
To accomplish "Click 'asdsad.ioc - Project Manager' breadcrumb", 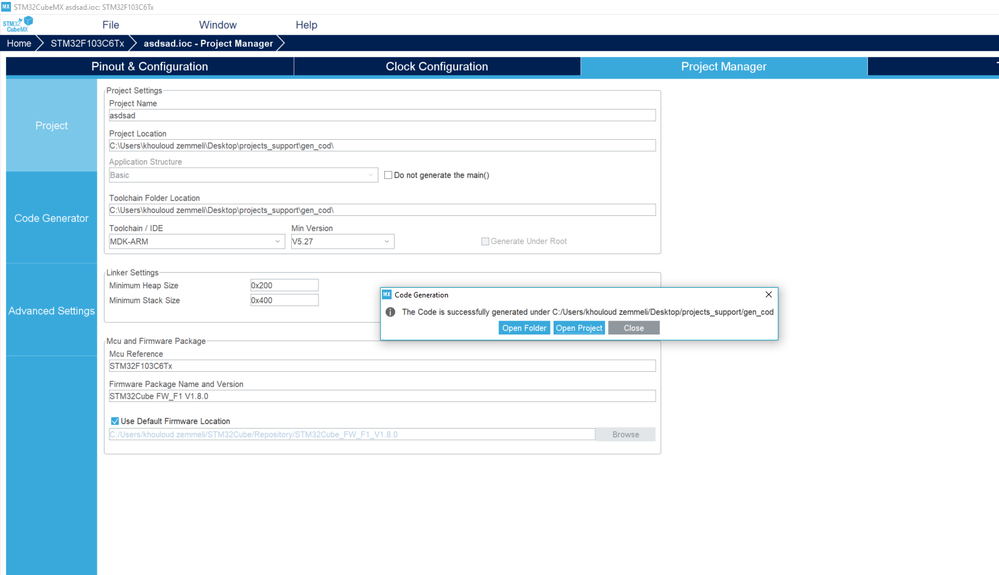I will pyautogui.click(x=208, y=43).
